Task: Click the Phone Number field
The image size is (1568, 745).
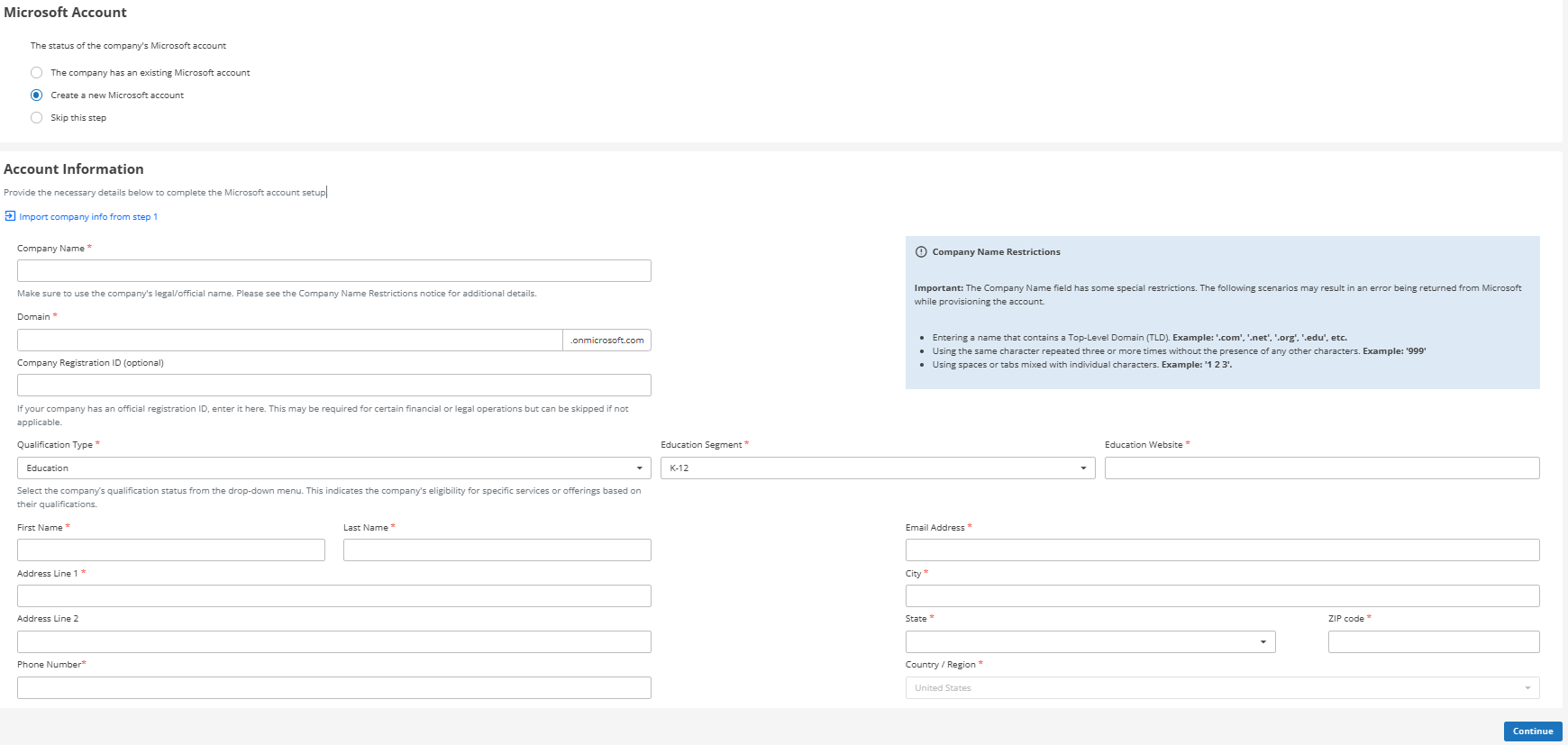Action: (x=334, y=688)
